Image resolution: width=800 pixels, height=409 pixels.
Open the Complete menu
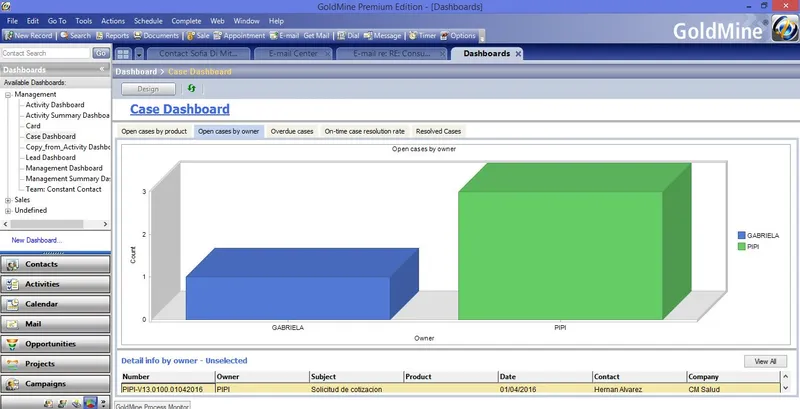tap(186, 21)
